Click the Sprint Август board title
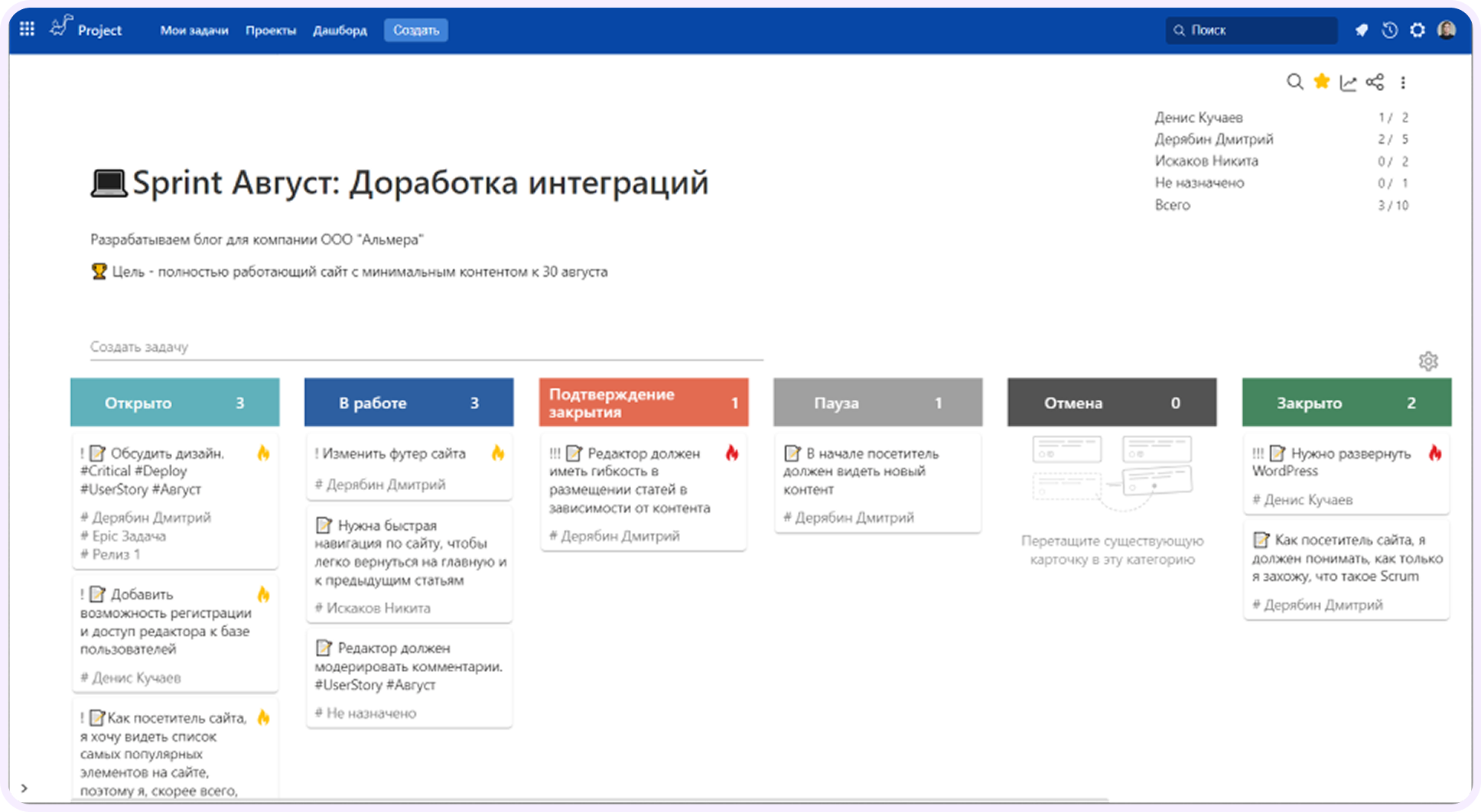The image size is (1481, 812). coord(400,183)
